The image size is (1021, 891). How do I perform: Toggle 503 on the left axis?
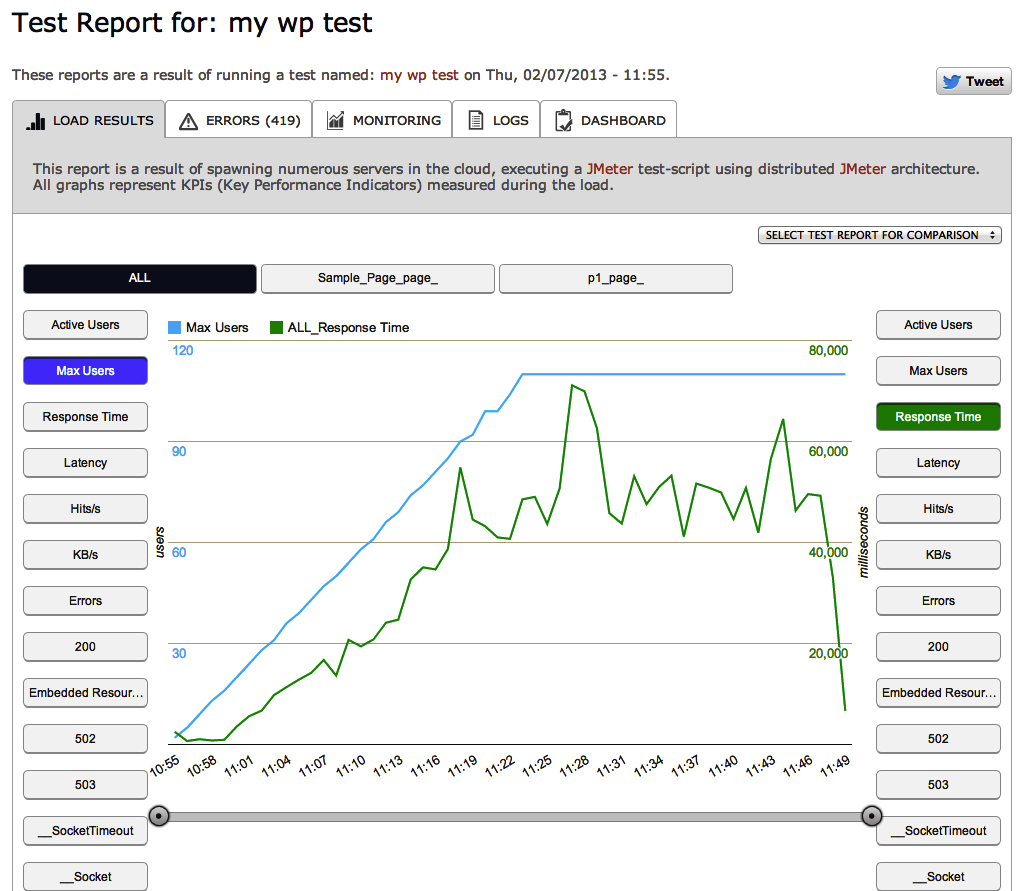(85, 785)
